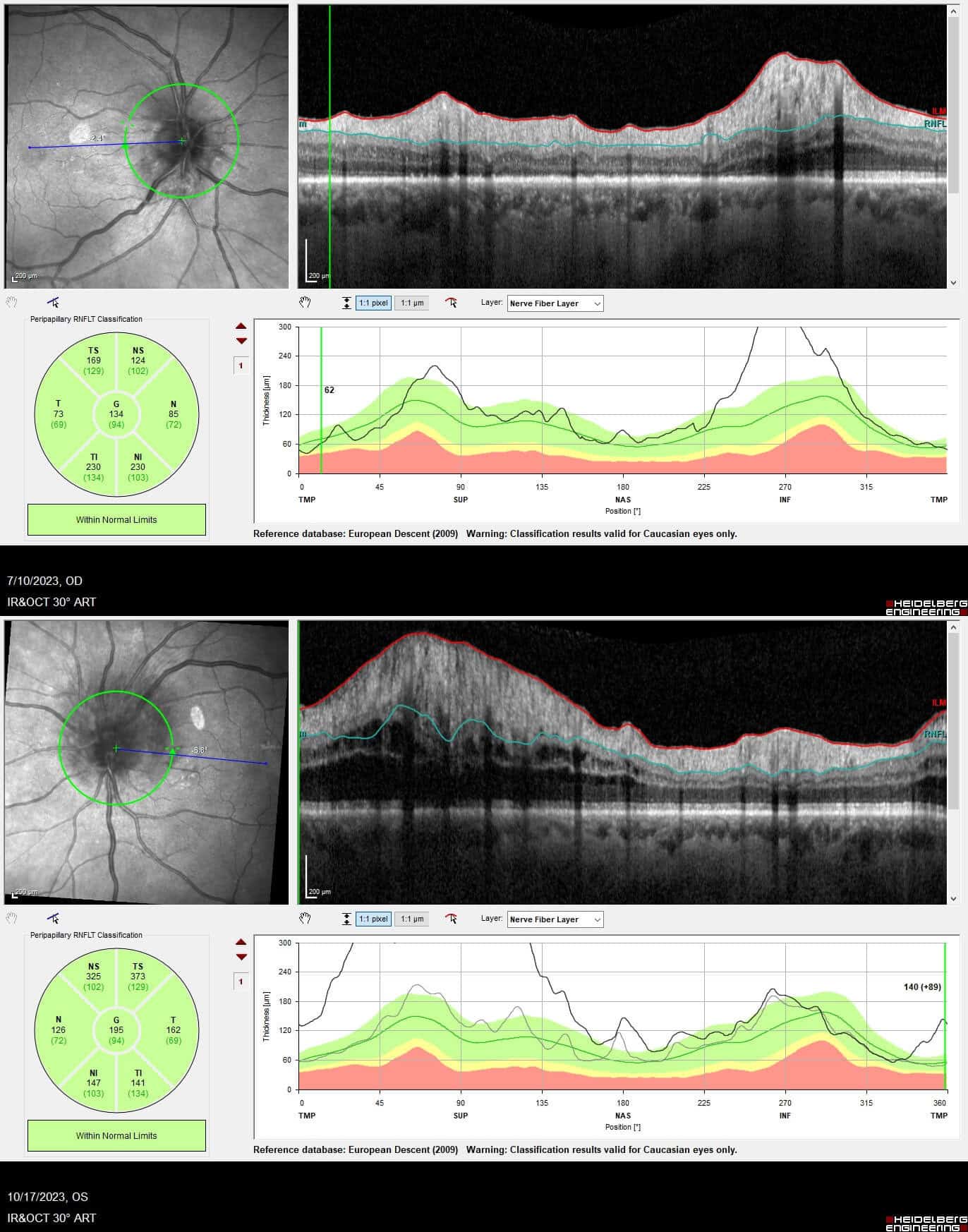The image size is (968, 1232).
Task: Click Within Normal Limits box for OS eye
Action: pyautogui.click(x=116, y=1136)
